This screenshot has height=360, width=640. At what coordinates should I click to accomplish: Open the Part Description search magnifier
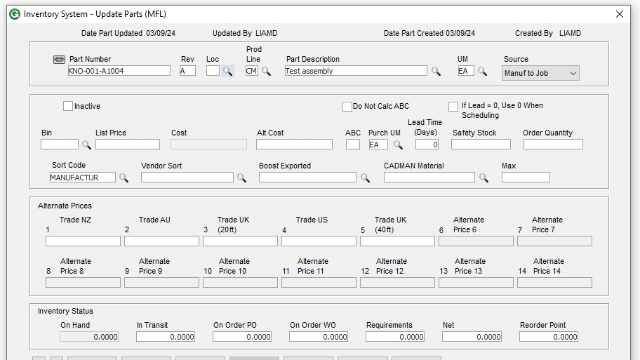(436, 71)
